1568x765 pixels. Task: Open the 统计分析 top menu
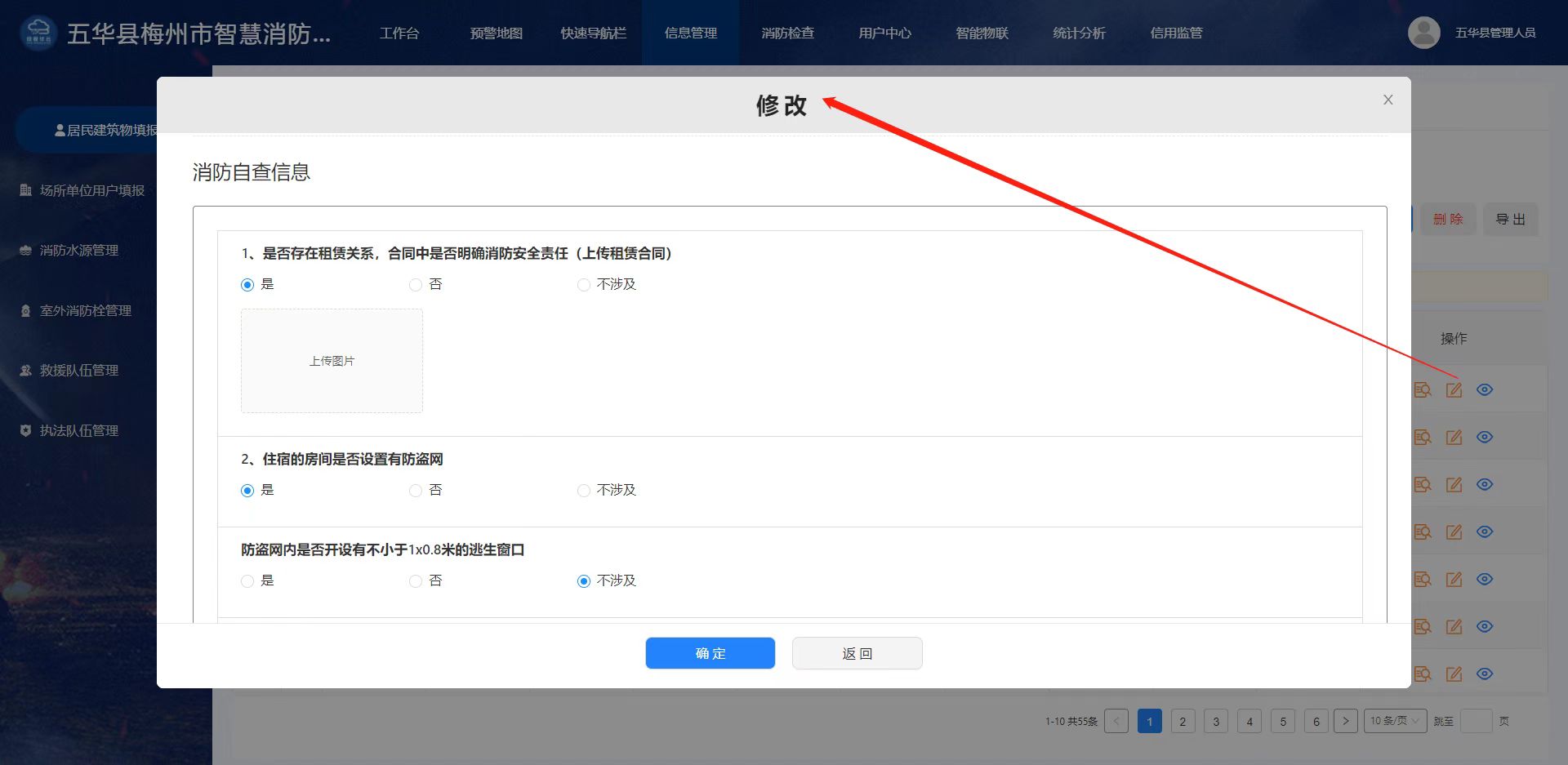pyautogui.click(x=1080, y=33)
